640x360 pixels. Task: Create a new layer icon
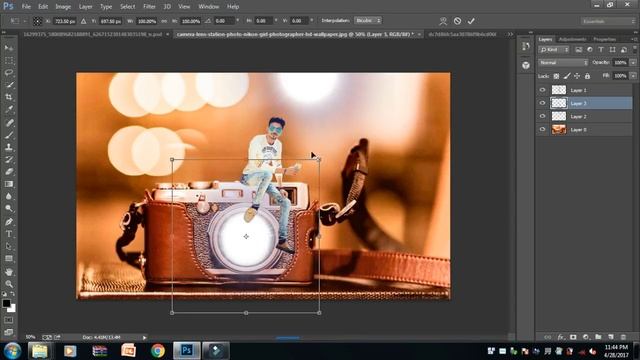[x=611, y=337]
